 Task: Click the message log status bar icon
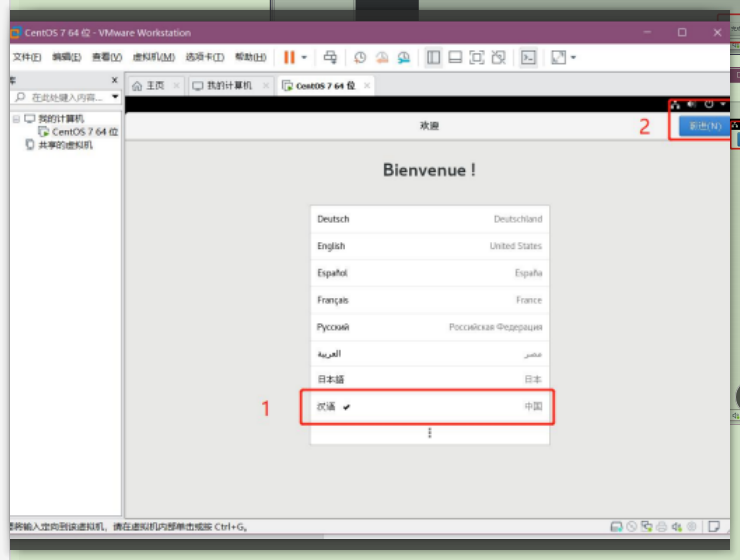point(714,527)
